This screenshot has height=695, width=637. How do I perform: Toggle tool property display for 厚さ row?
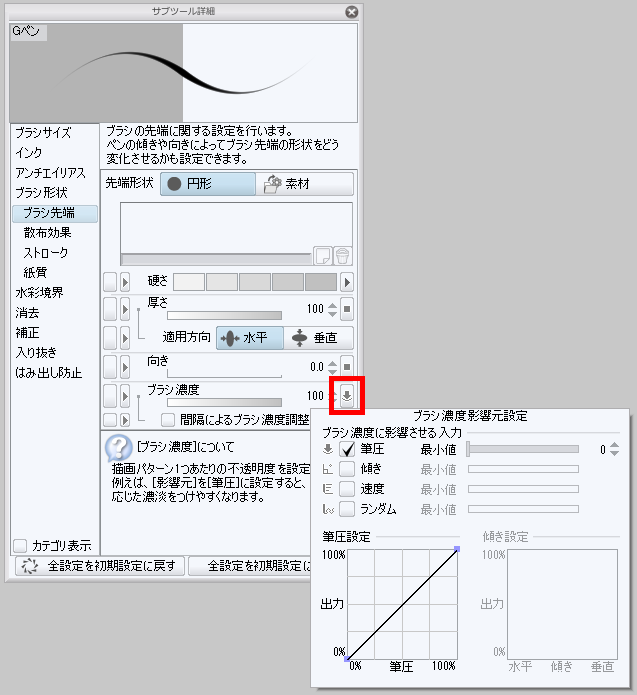[x=110, y=309]
